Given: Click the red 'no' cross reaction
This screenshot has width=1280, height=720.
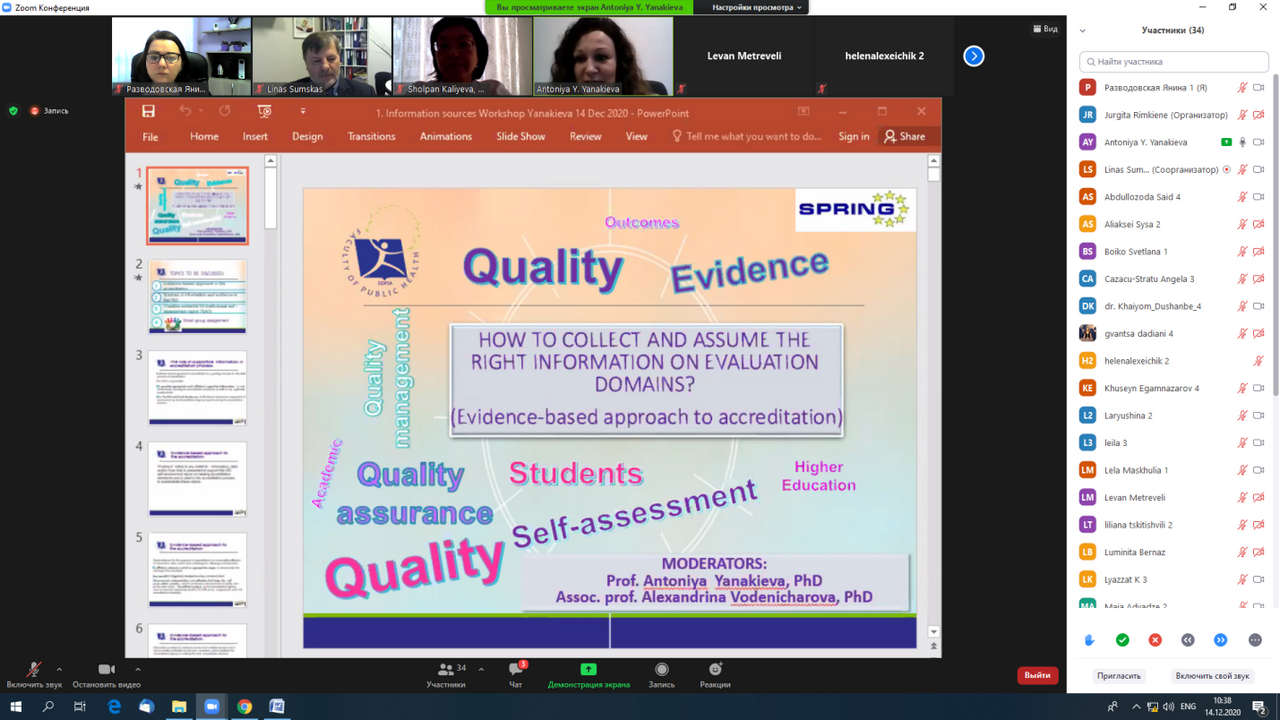Looking at the screenshot, I should click(x=1155, y=640).
